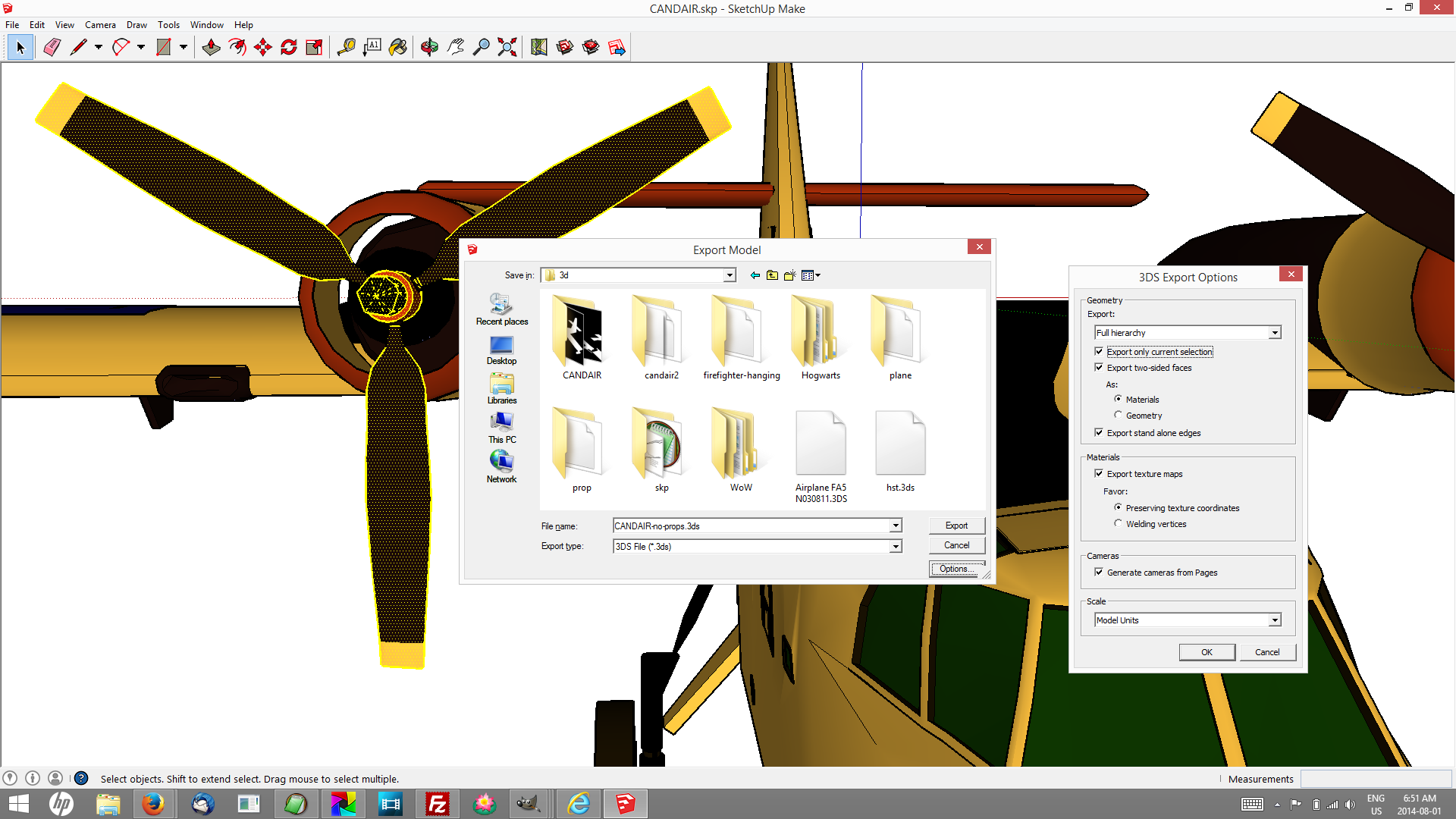Open the Tools menu
This screenshot has height=819, width=1456.
(168, 24)
